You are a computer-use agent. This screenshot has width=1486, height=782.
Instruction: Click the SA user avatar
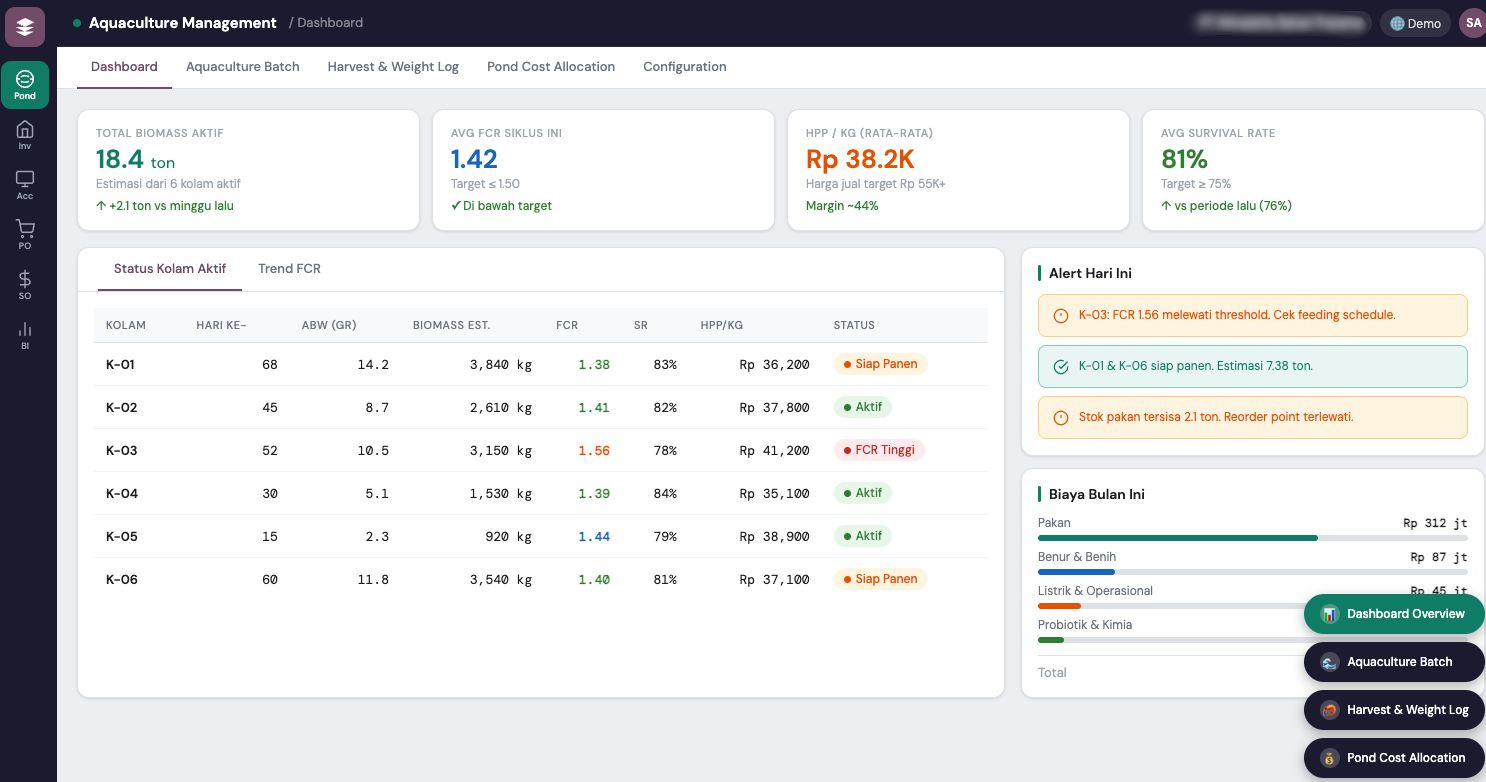[1473, 23]
